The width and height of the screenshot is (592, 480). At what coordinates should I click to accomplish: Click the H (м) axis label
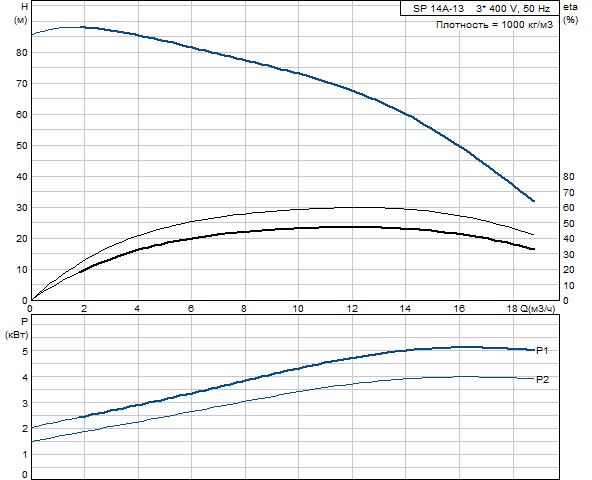click(x=21, y=13)
